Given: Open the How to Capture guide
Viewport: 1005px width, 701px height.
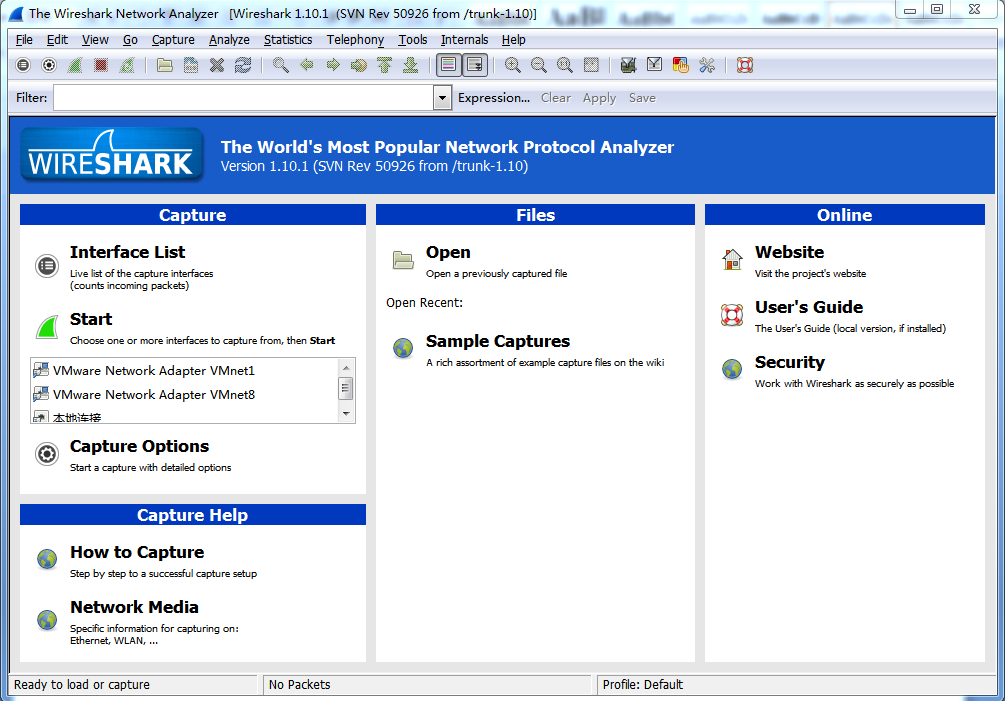Looking at the screenshot, I should [137, 552].
